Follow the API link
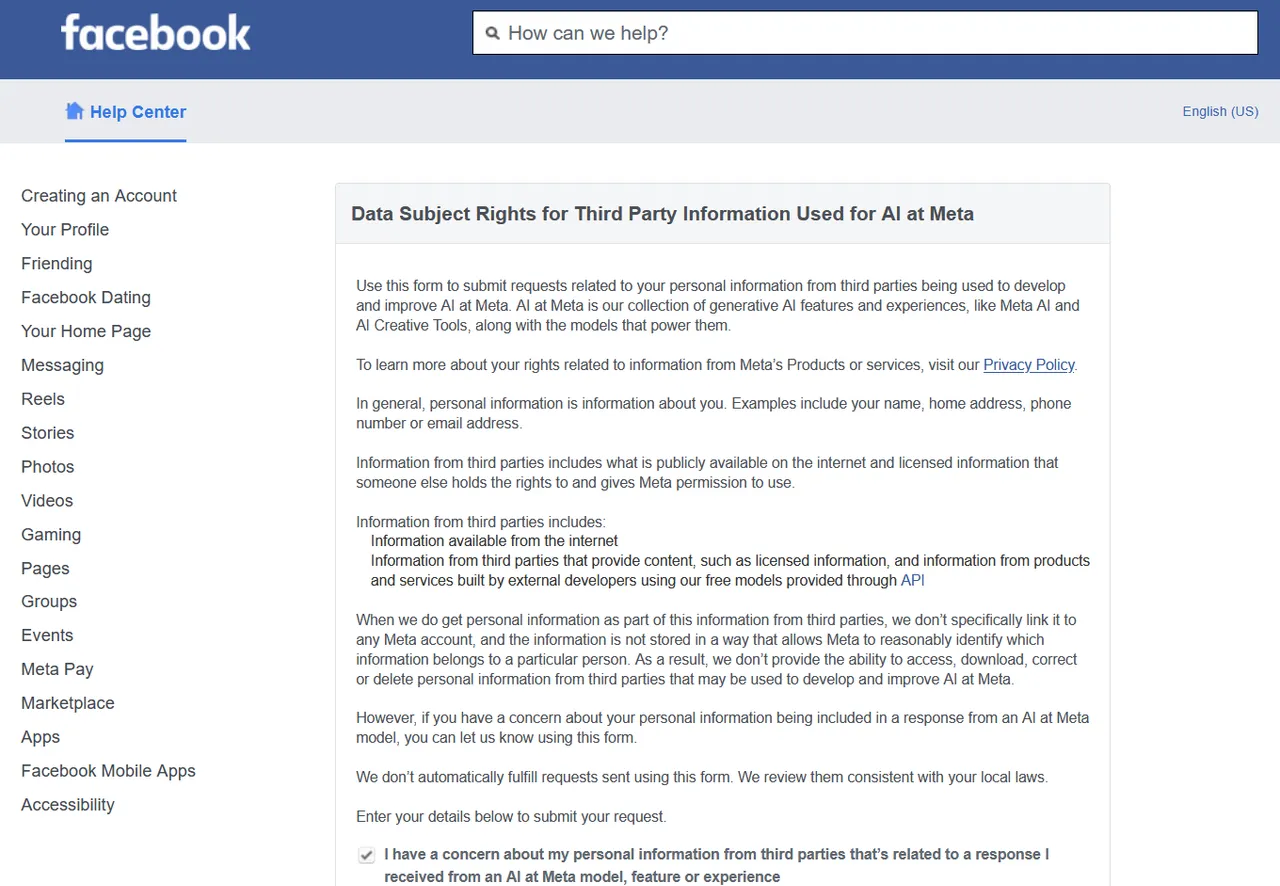 (913, 580)
